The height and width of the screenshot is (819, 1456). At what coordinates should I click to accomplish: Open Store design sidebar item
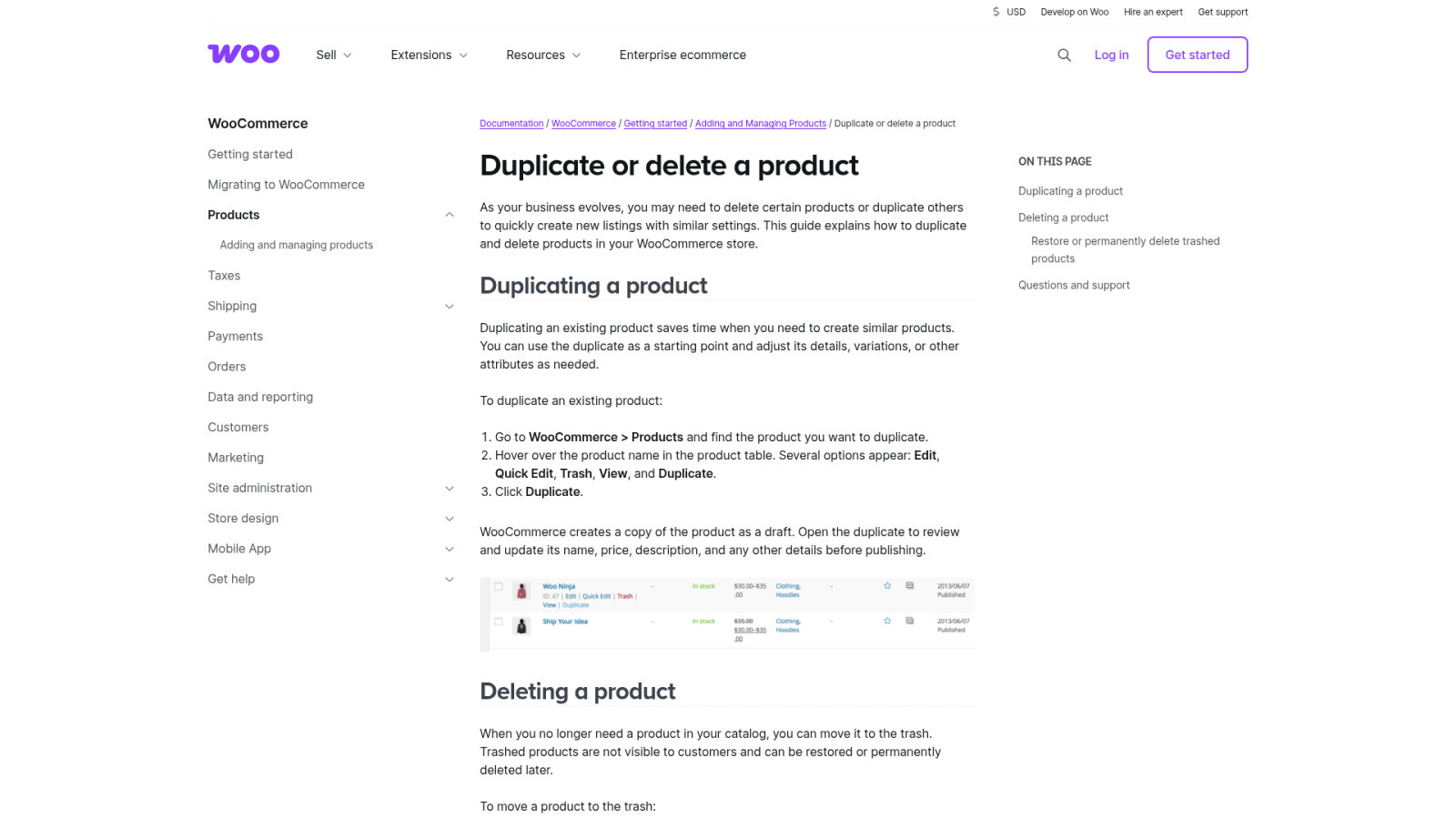(243, 518)
